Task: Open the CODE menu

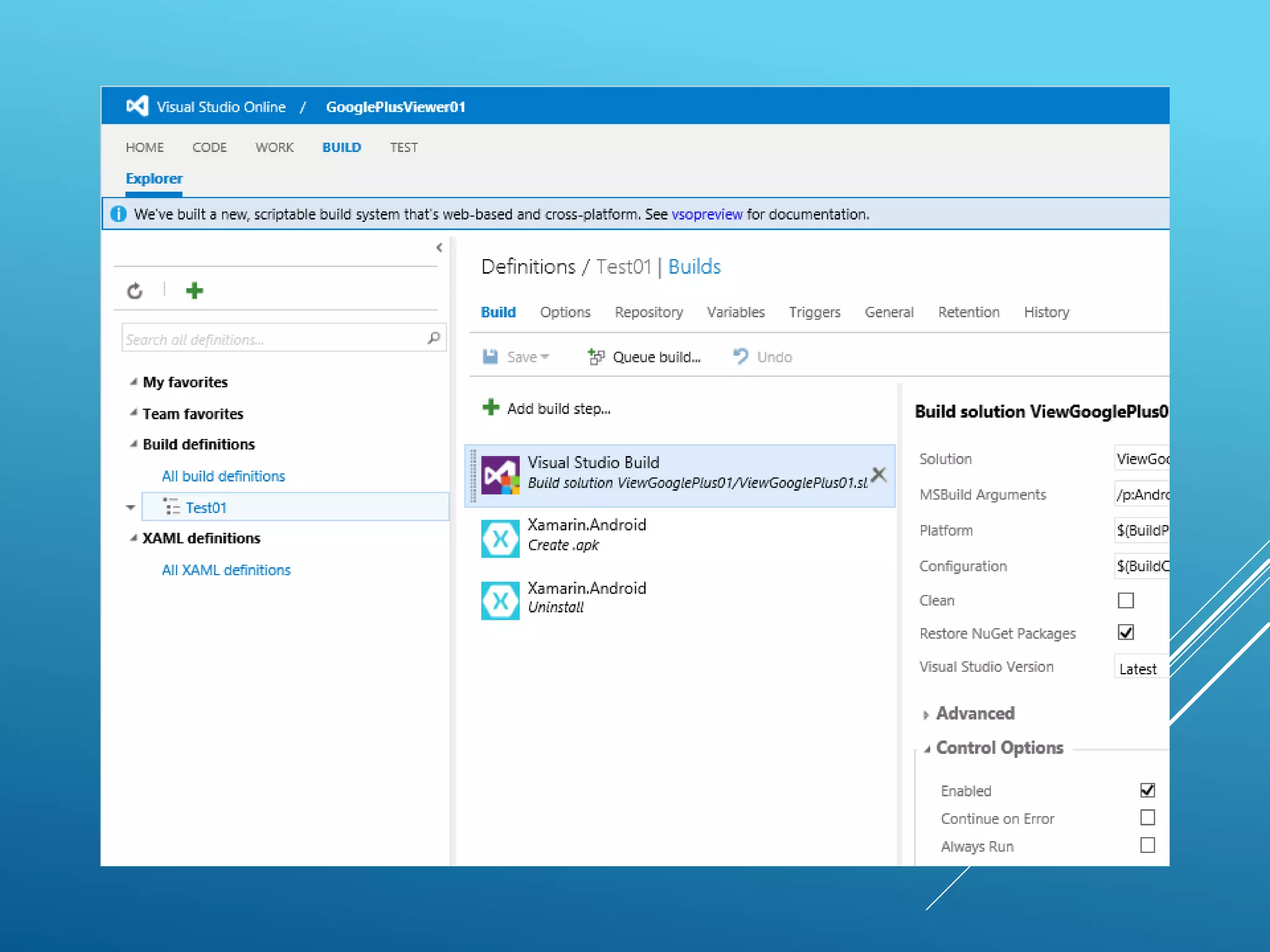Action: point(209,148)
